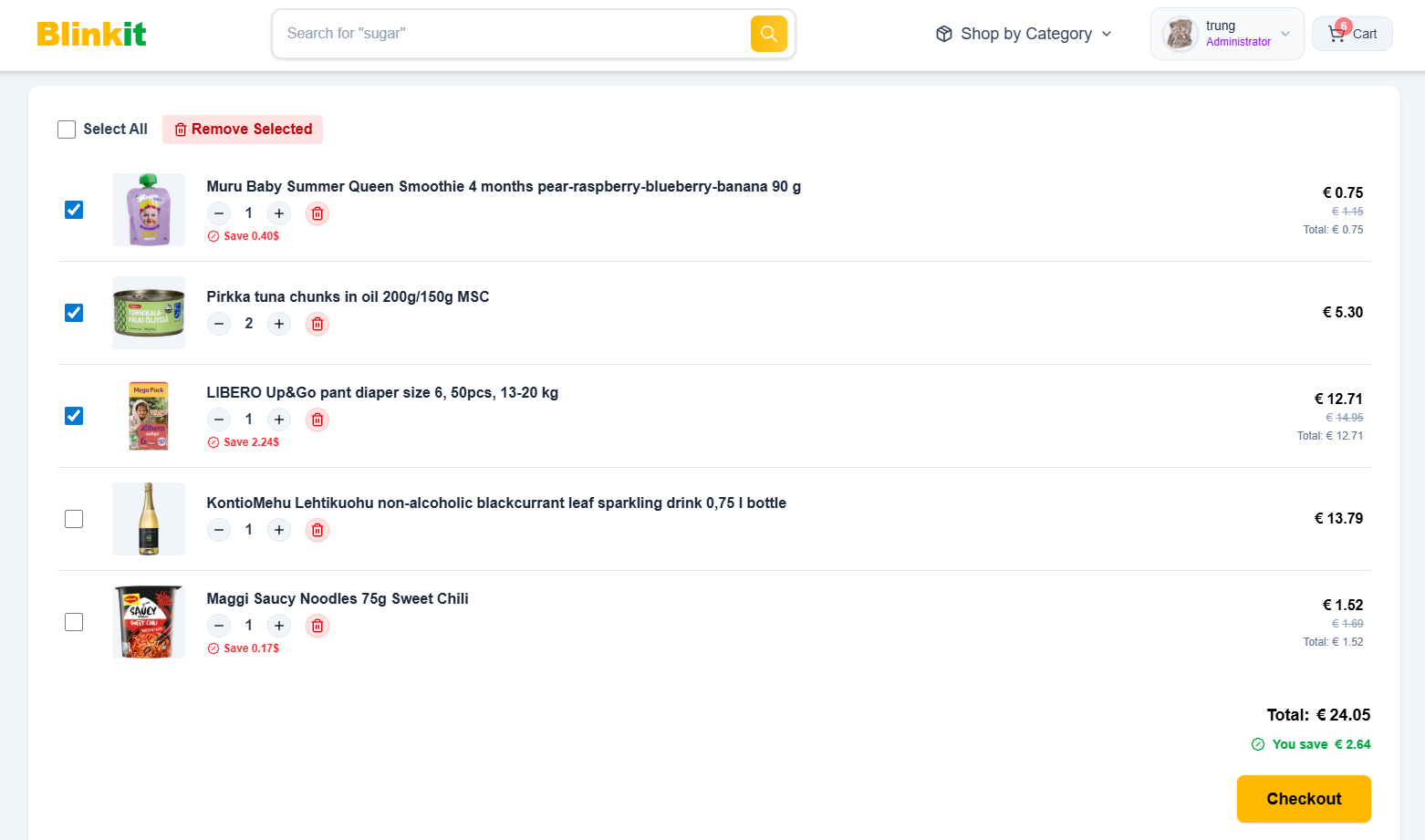
Task: Delete Maggi Saucy Noodles from cart
Action: click(x=317, y=626)
